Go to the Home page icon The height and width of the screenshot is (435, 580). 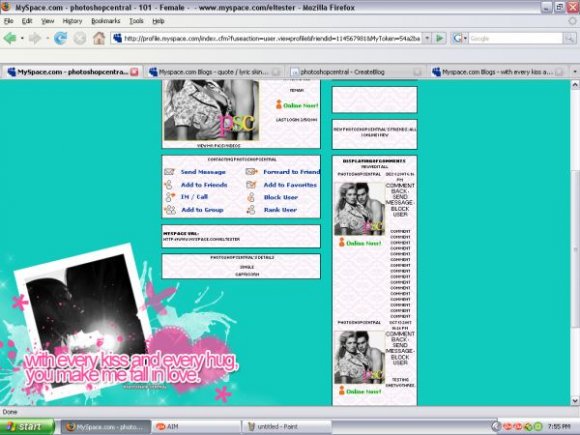[x=99, y=38]
